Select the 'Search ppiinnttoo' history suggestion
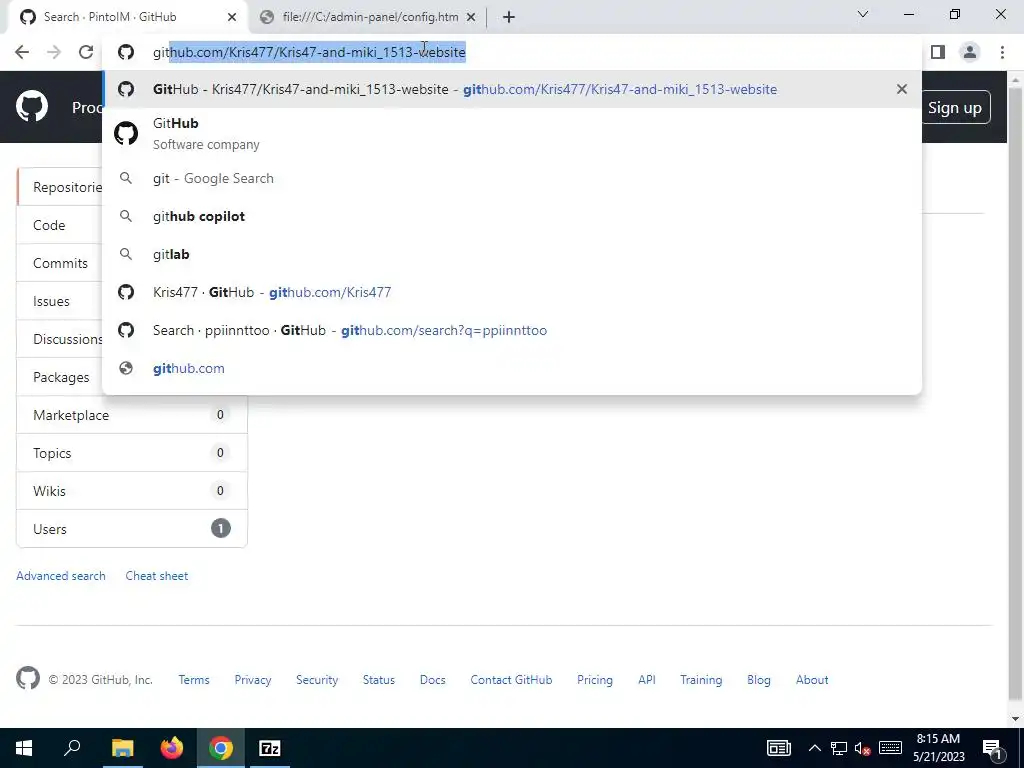Image resolution: width=1024 pixels, height=768 pixels. [x=512, y=330]
